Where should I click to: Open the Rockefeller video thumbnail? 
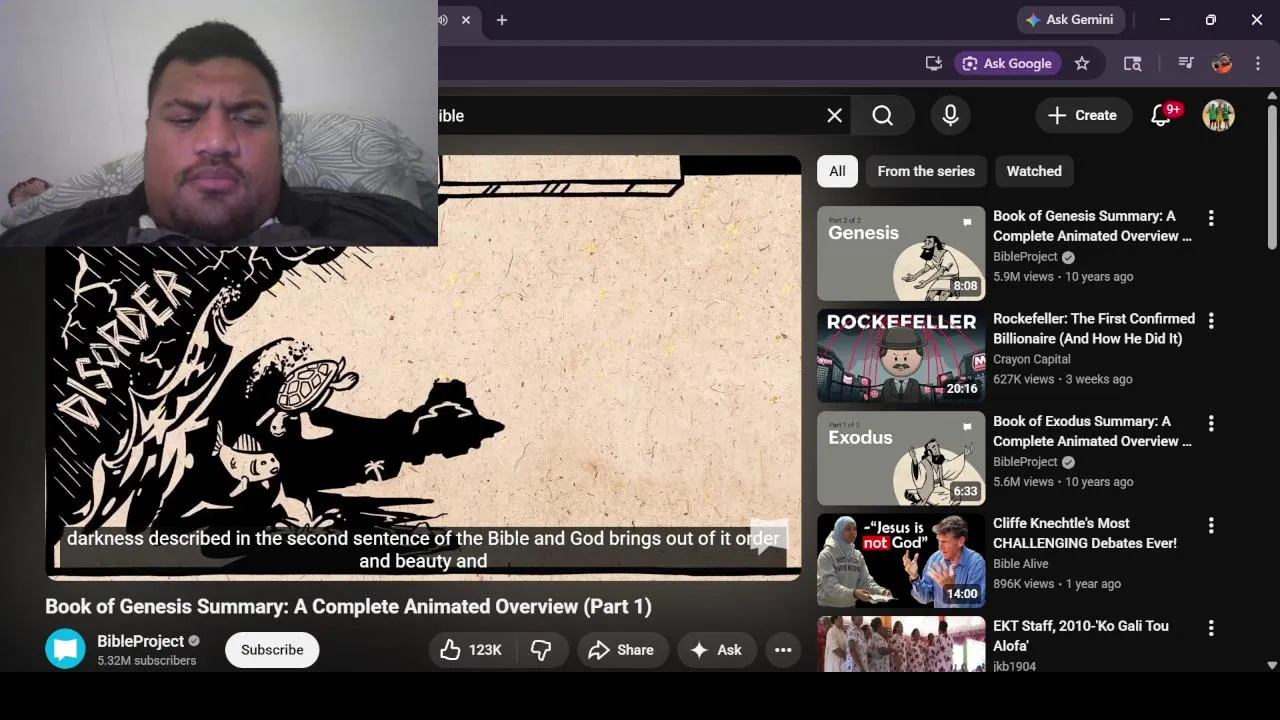(901, 356)
